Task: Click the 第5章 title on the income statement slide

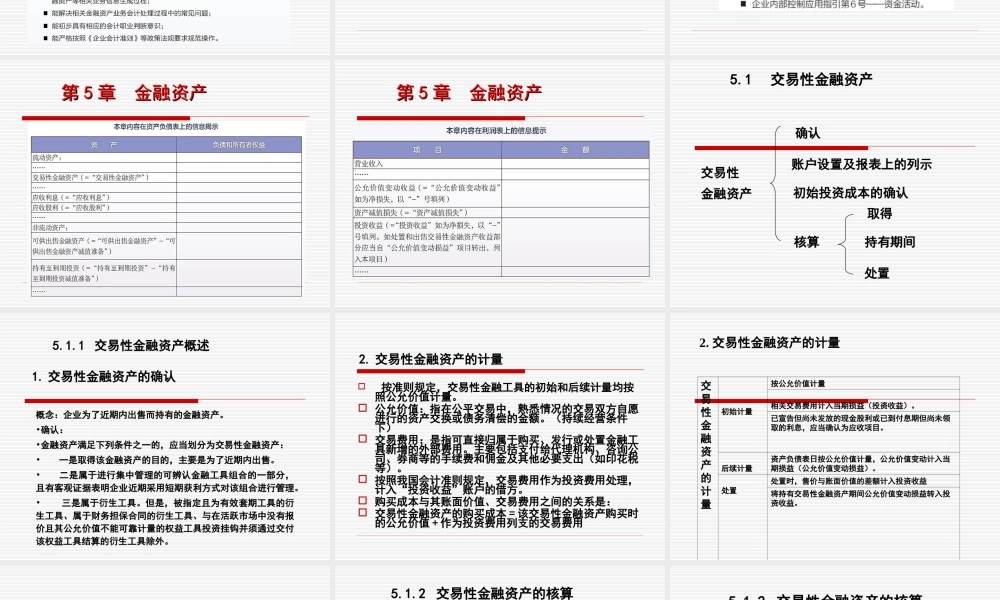Action: [469, 93]
